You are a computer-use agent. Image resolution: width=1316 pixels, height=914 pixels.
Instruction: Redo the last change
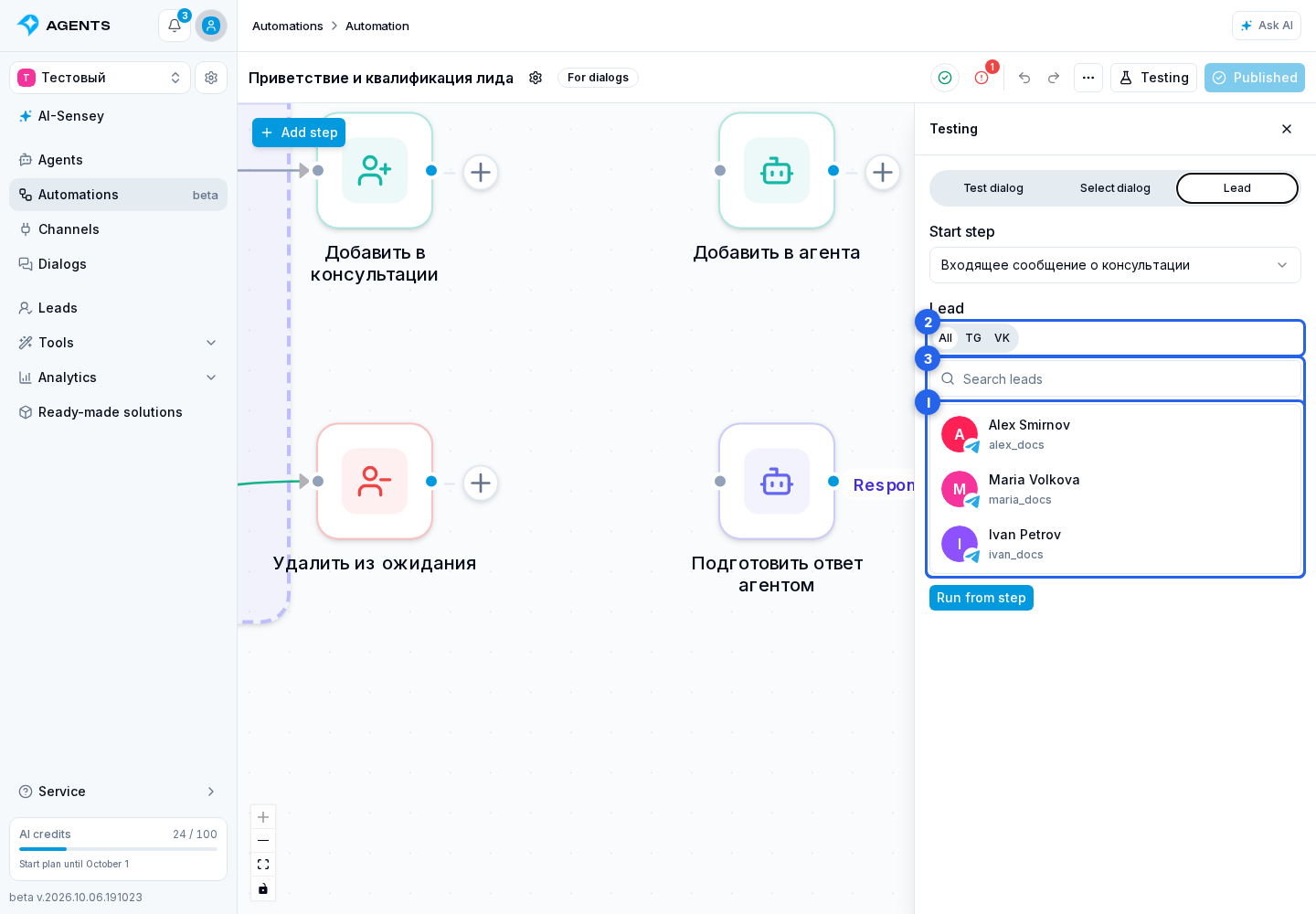tap(1054, 78)
